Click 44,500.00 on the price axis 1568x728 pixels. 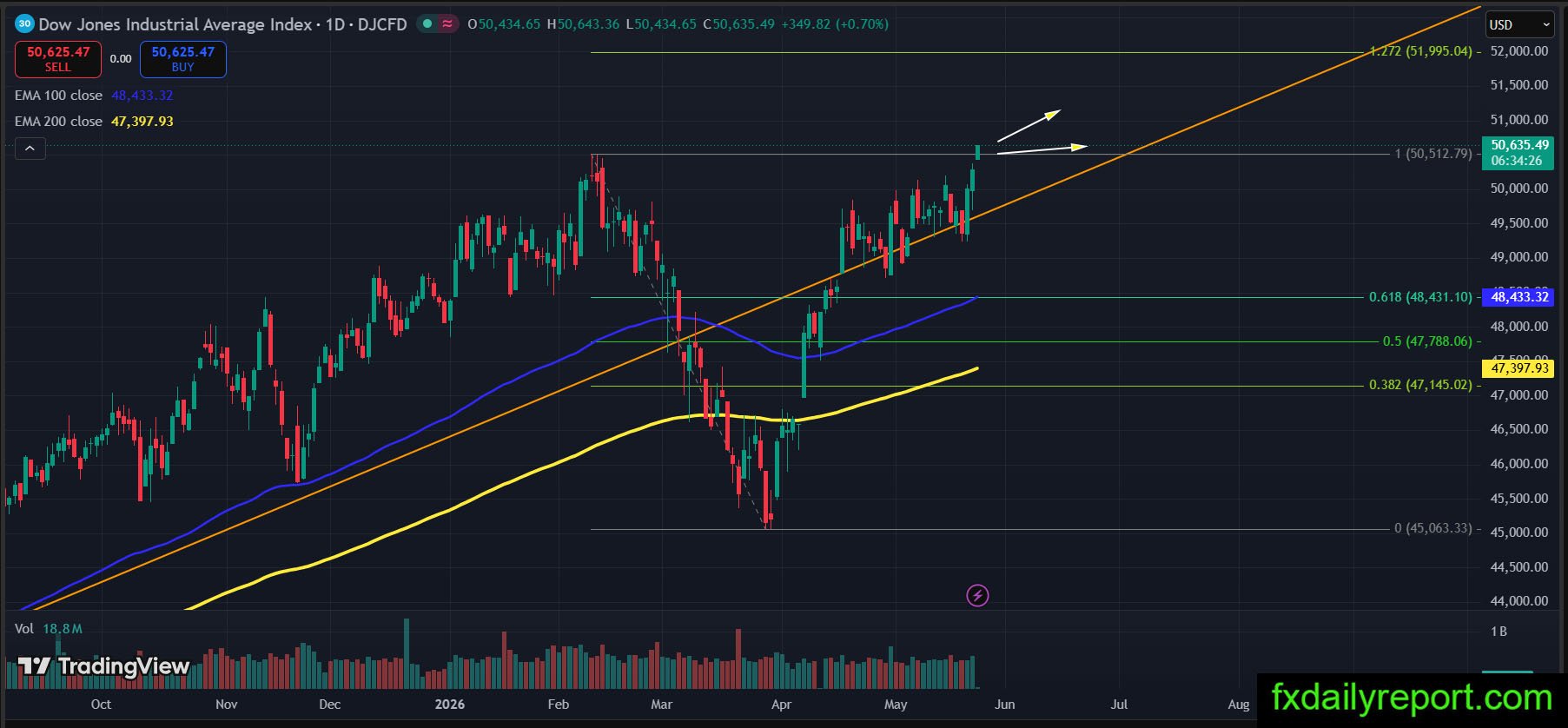[x=1519, y=567]
